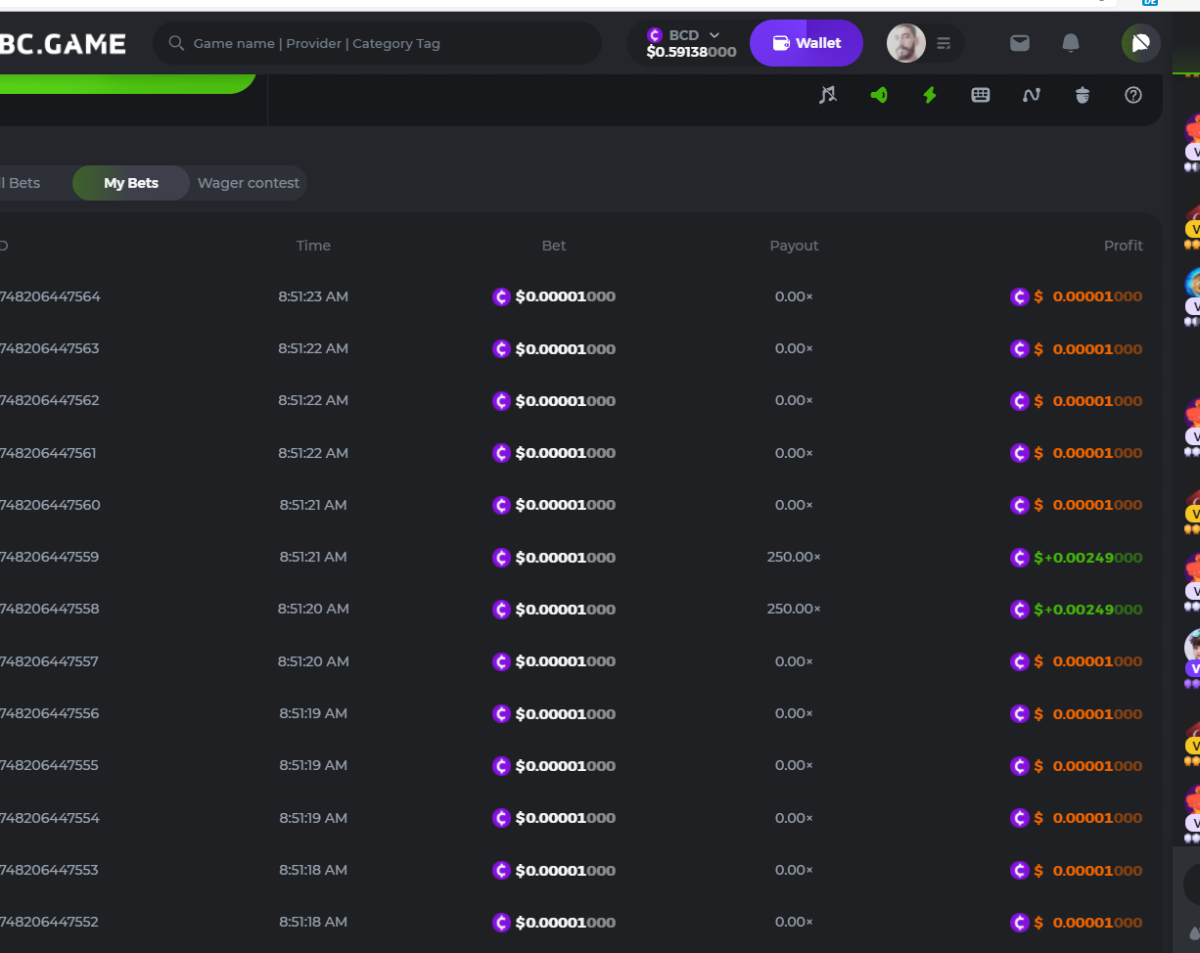Click the acorn fairness seed icon
This screenshot has height=953, width=1200.
1082,95
